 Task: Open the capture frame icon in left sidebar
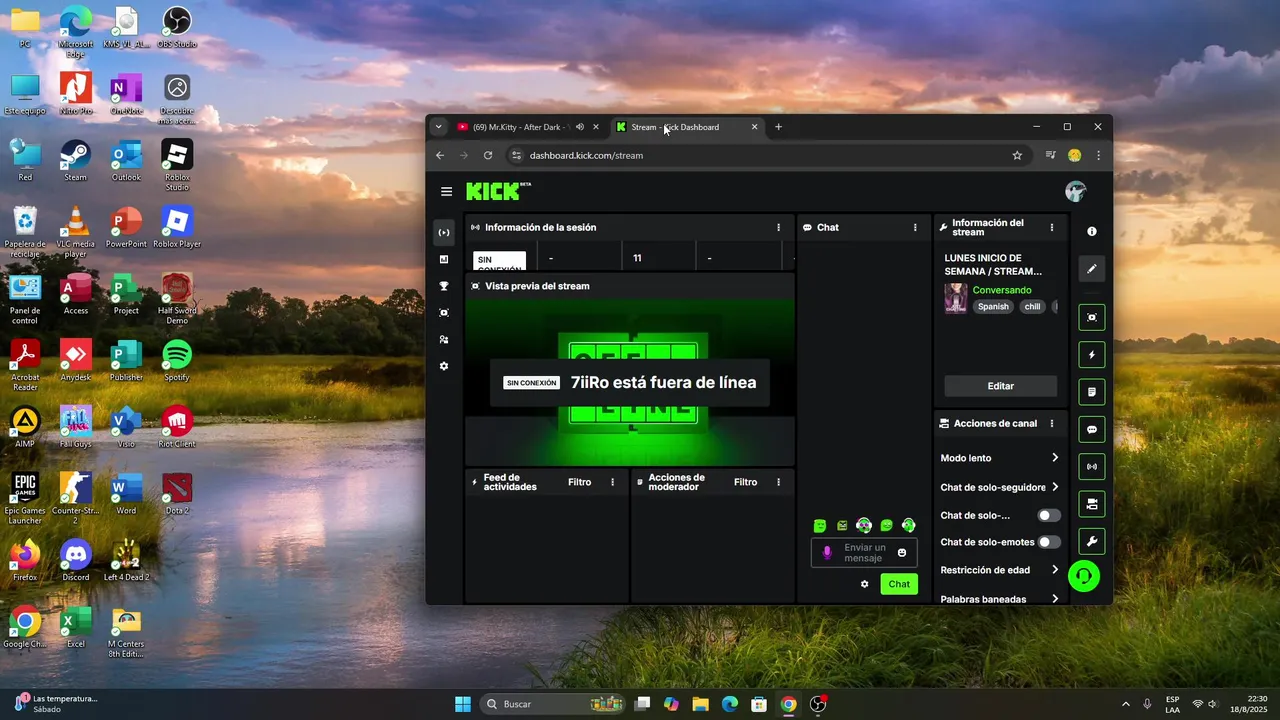(444, 313)
